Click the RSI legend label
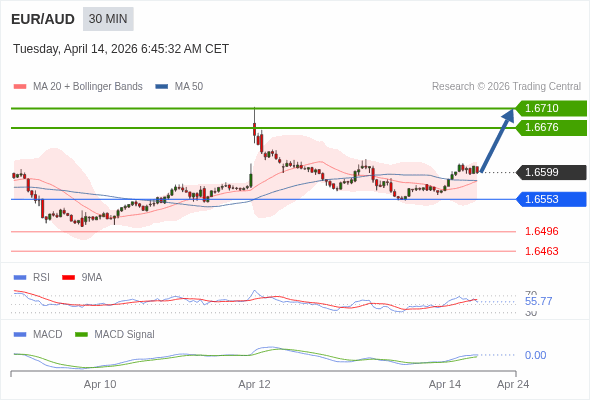The image size is (590, 400). coord(41,278)
